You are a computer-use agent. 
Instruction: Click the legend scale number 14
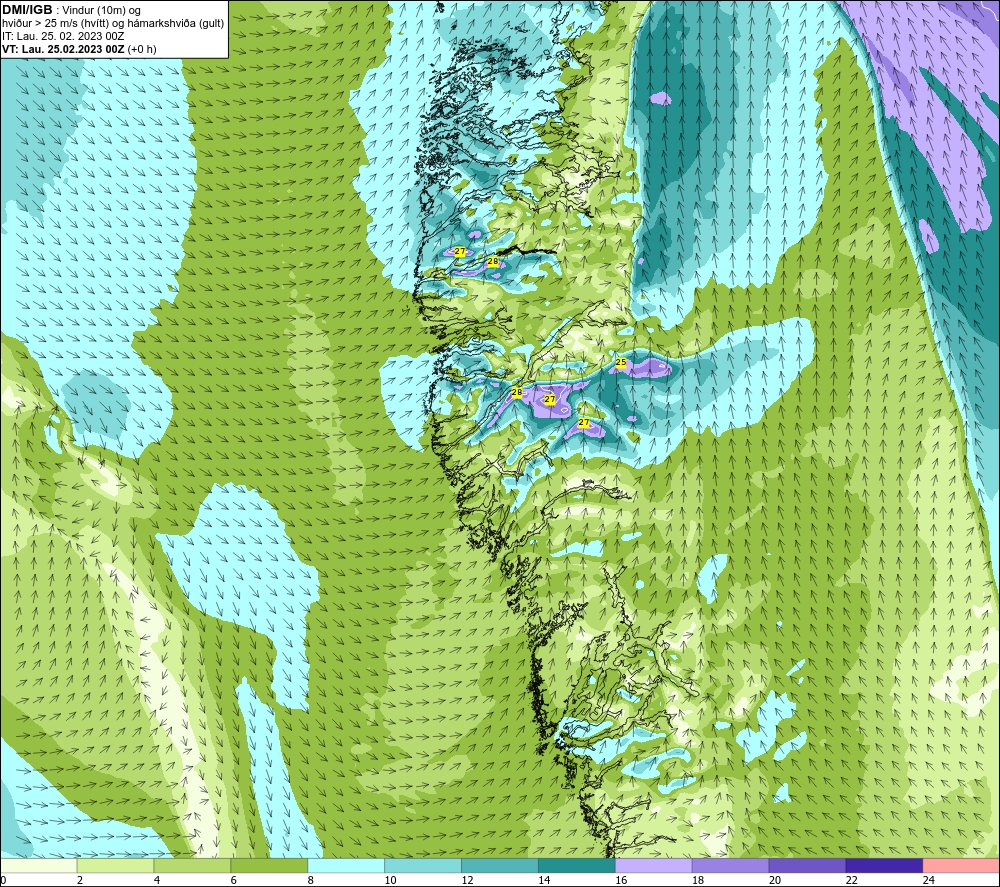544,880
